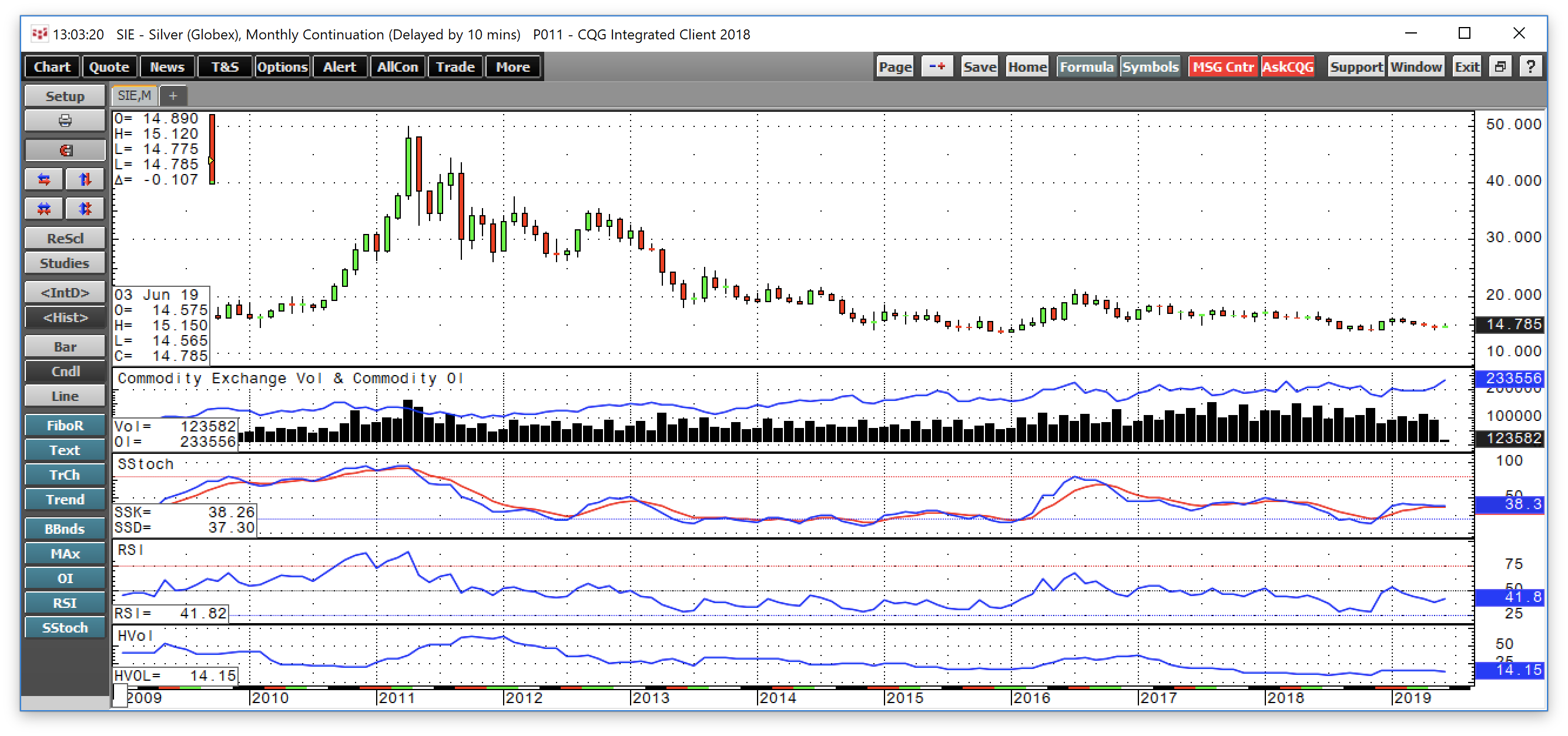The height and width of the screenshot is (736, 1568).
Task: Open the Quote menu
Action: [109, 66]
